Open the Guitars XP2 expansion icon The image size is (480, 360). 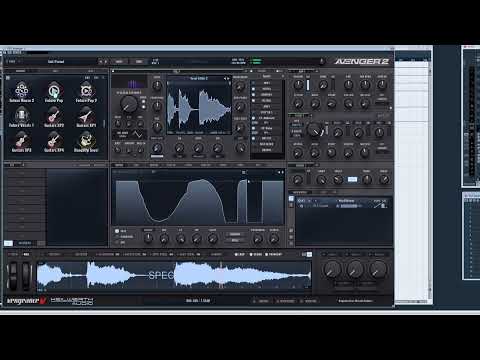[x=54, y=116]
